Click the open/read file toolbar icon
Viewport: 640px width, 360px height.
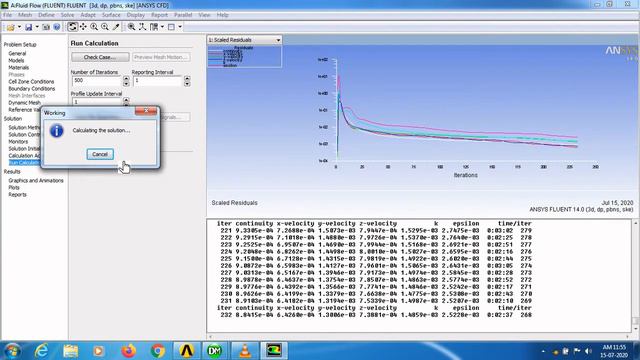(x=10, y=27)
